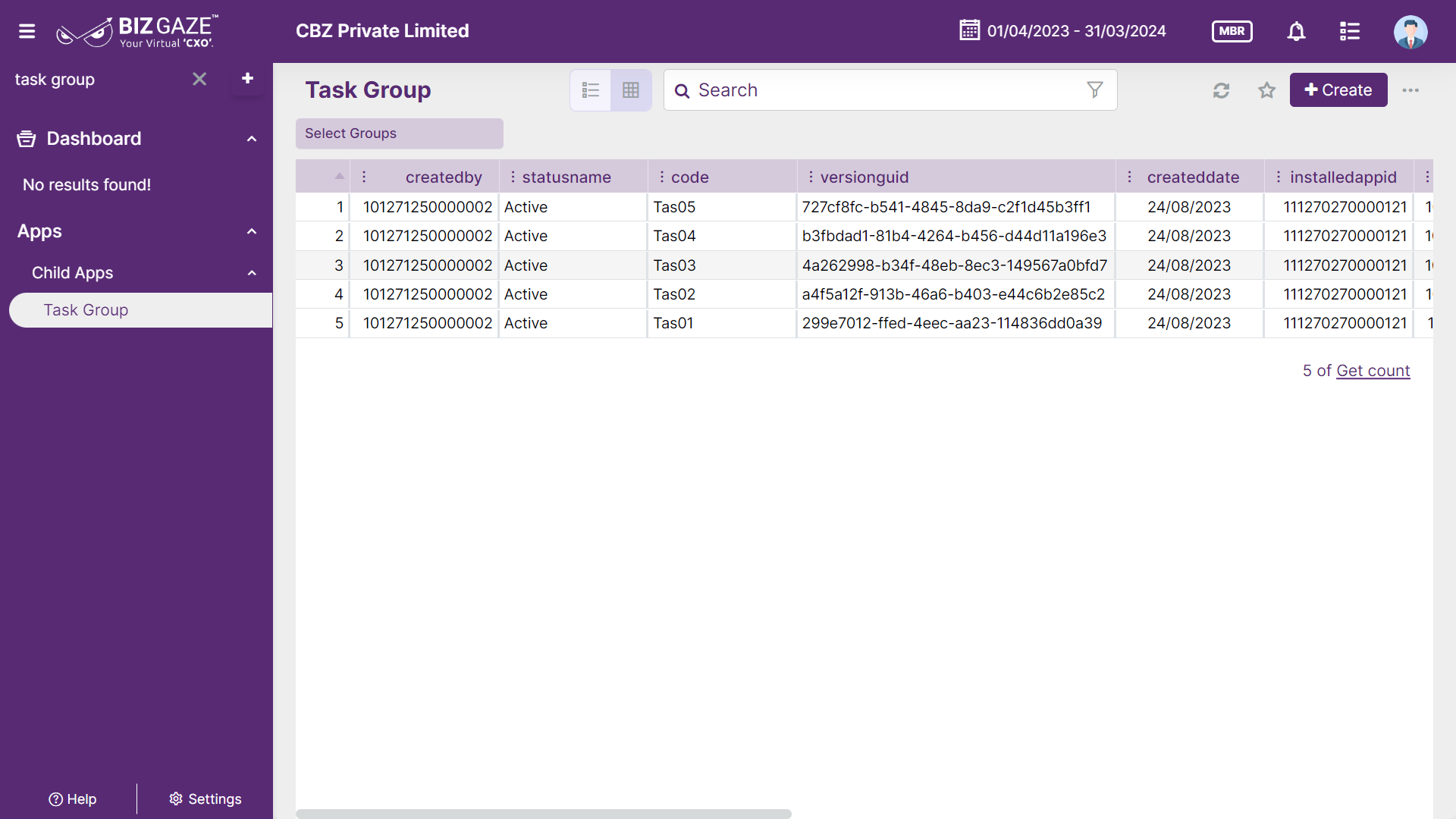Screen dimensions: 1456x819
Task: Open the hamburger navigation menu
Action: point(27,31)
